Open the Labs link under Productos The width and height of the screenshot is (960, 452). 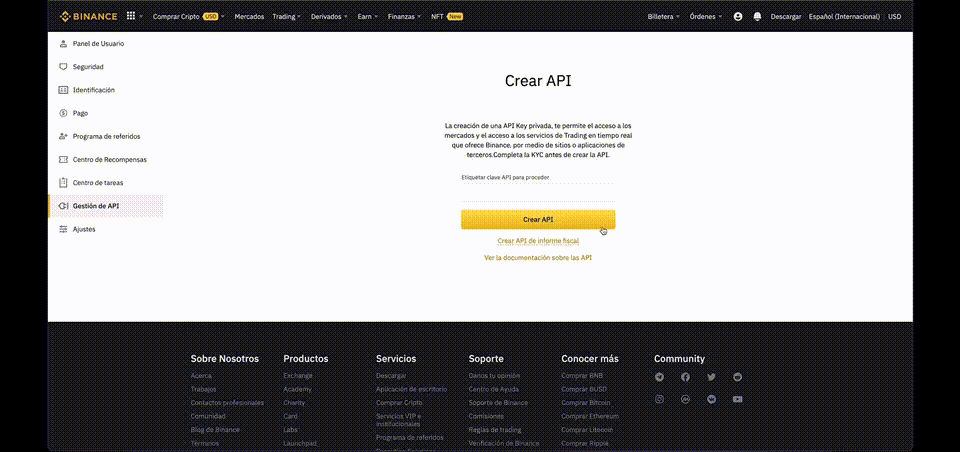pyautogui.click(x=290, y=429)
